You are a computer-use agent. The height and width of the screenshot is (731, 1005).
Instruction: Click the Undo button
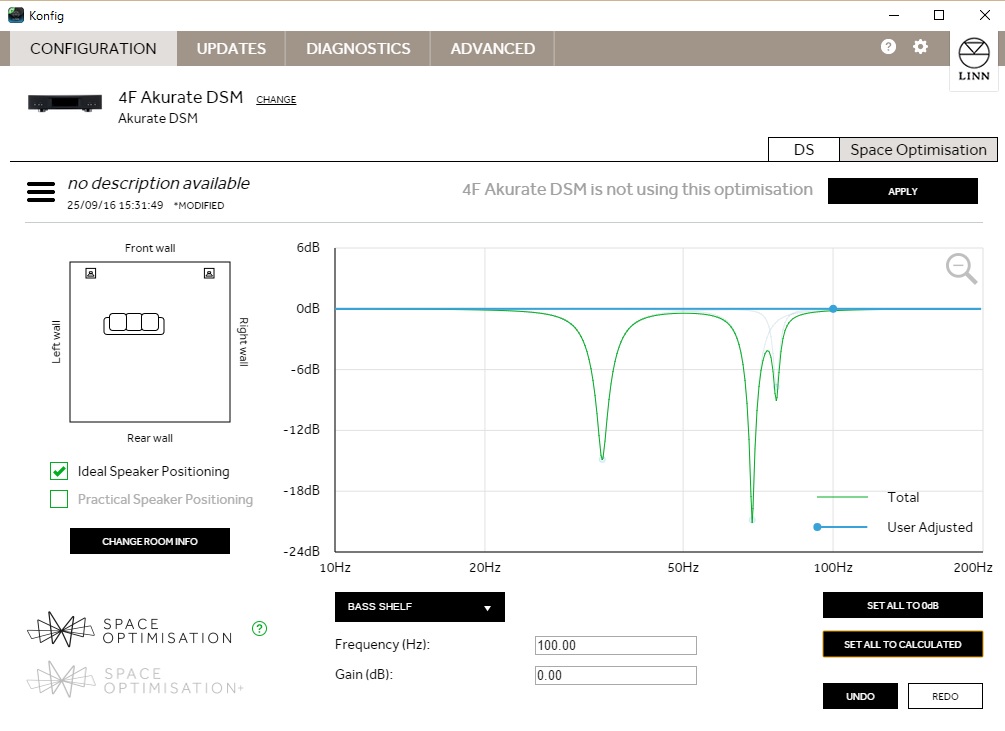(860, 696)
